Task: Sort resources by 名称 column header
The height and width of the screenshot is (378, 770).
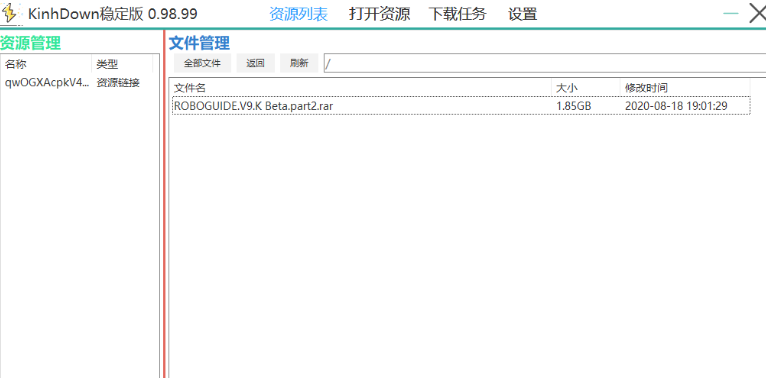Action: 47,64
